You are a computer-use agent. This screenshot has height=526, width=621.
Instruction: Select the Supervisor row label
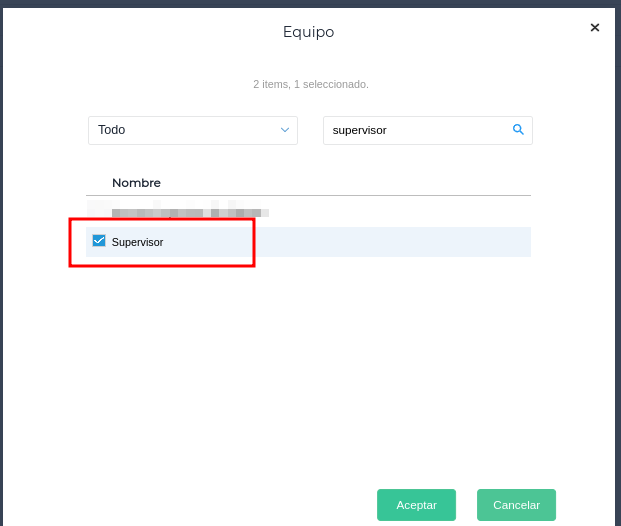coord(138,242)
